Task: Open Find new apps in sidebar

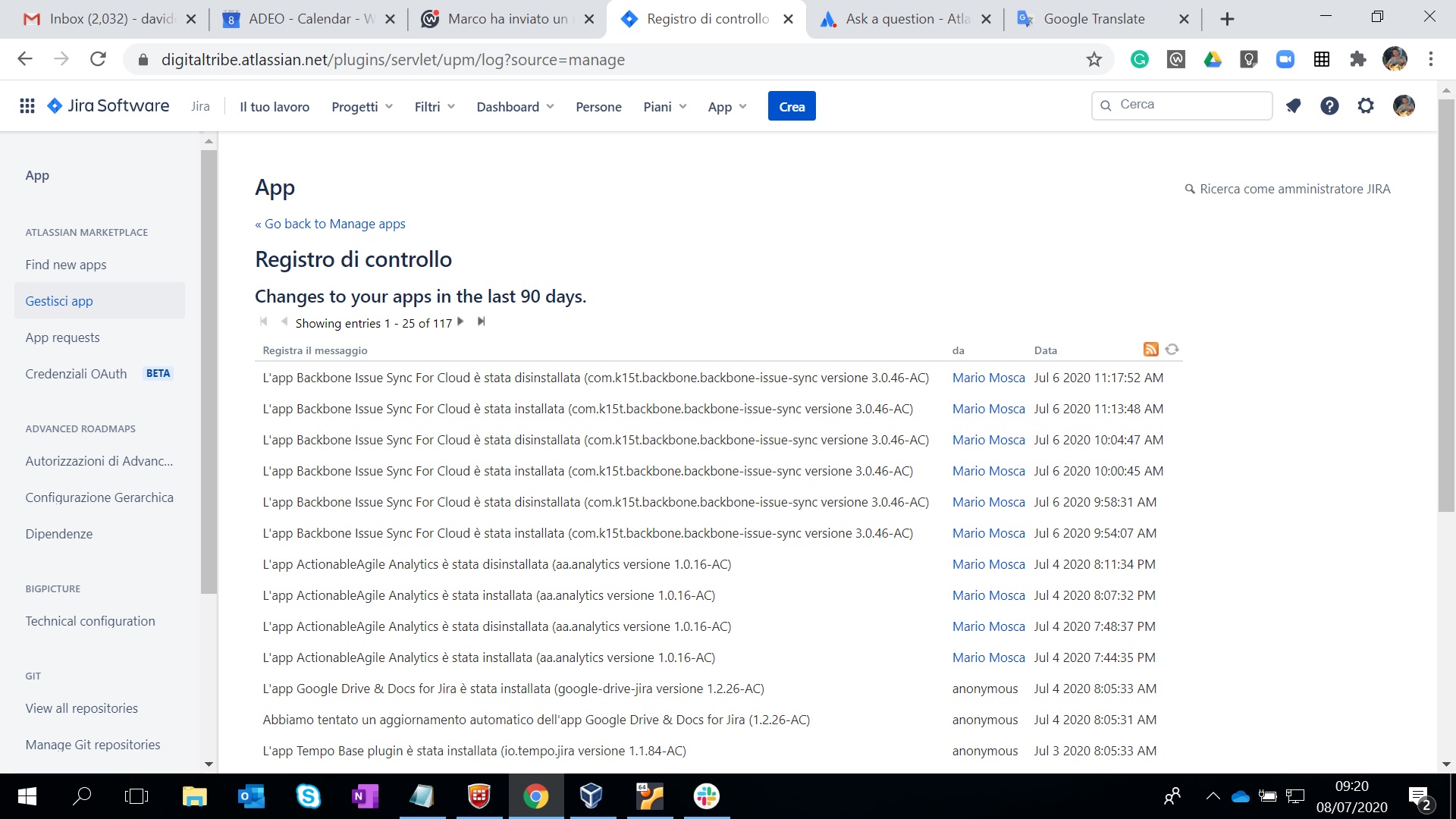Action: (66, 265)
